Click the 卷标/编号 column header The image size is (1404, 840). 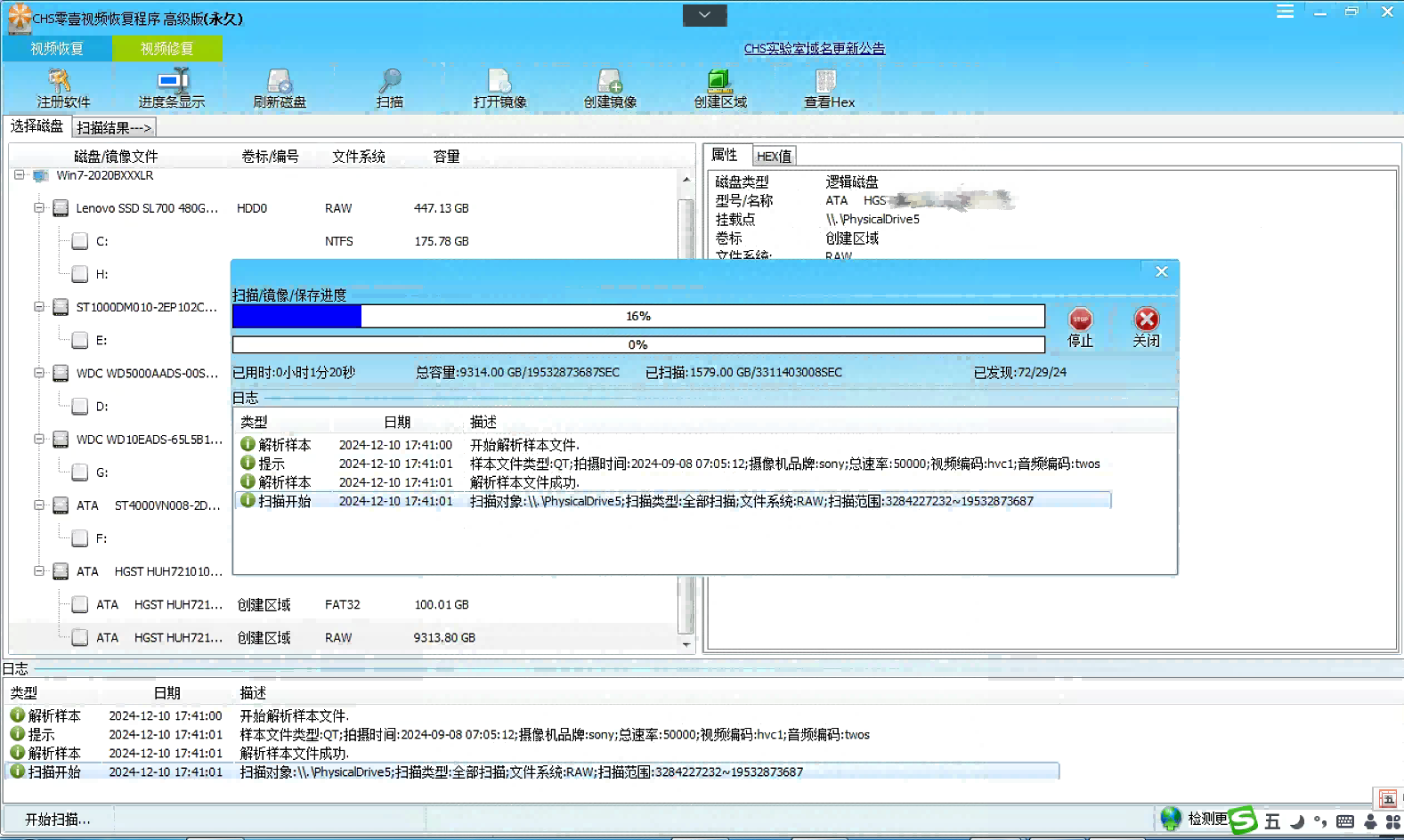pyautogui.click(x=270, y=157)
